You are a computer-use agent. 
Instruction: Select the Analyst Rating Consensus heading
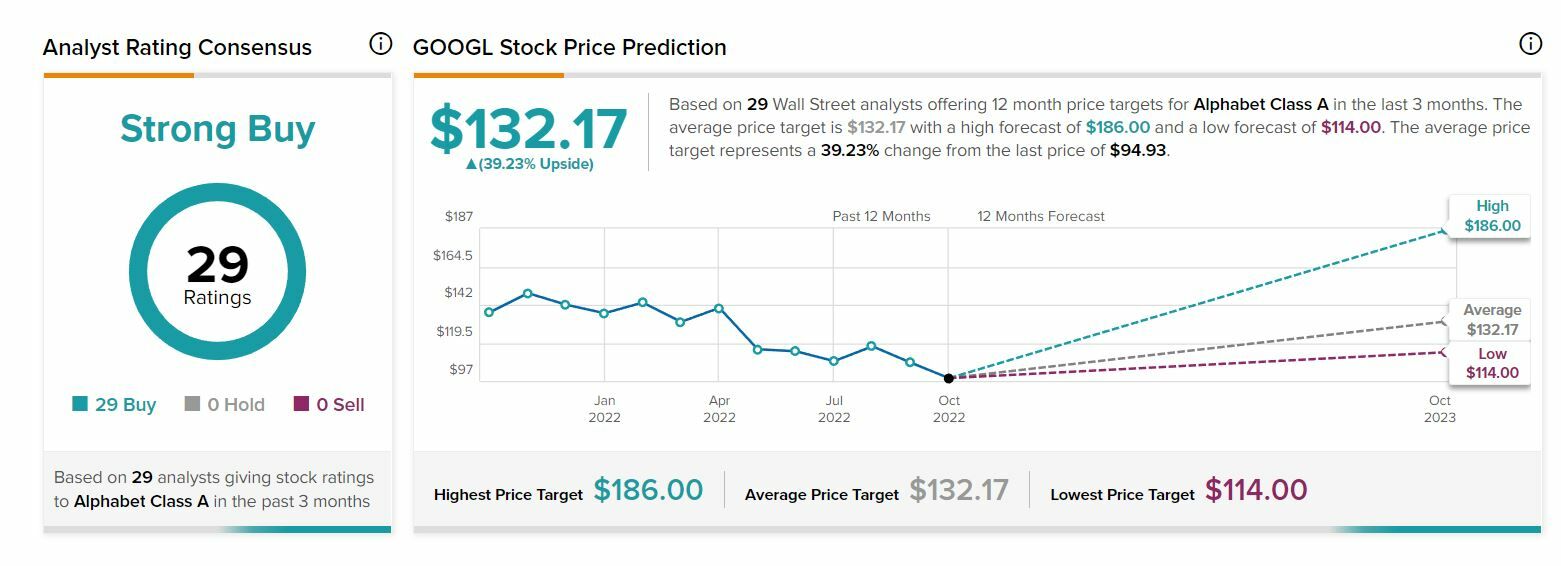pos(177,47)
